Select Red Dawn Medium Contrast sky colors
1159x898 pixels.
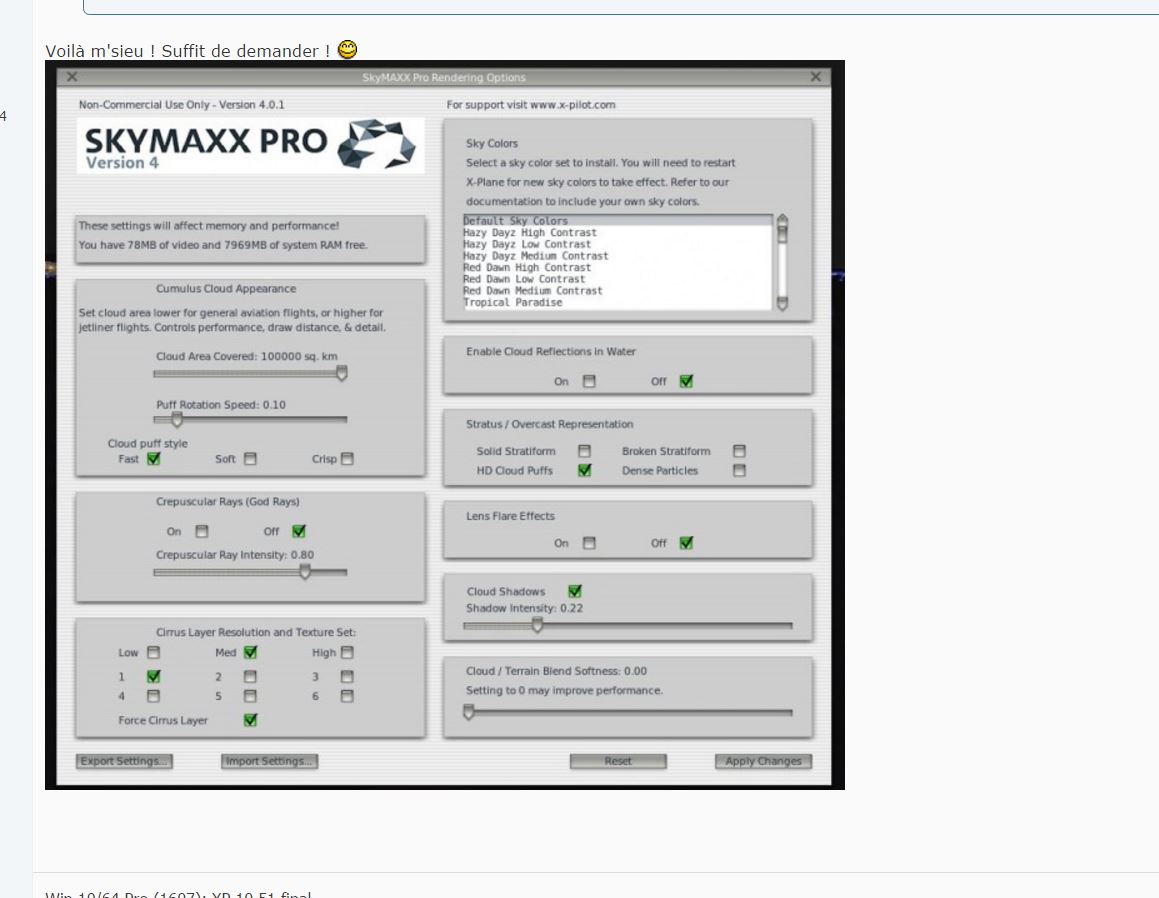tap(617, 291)
